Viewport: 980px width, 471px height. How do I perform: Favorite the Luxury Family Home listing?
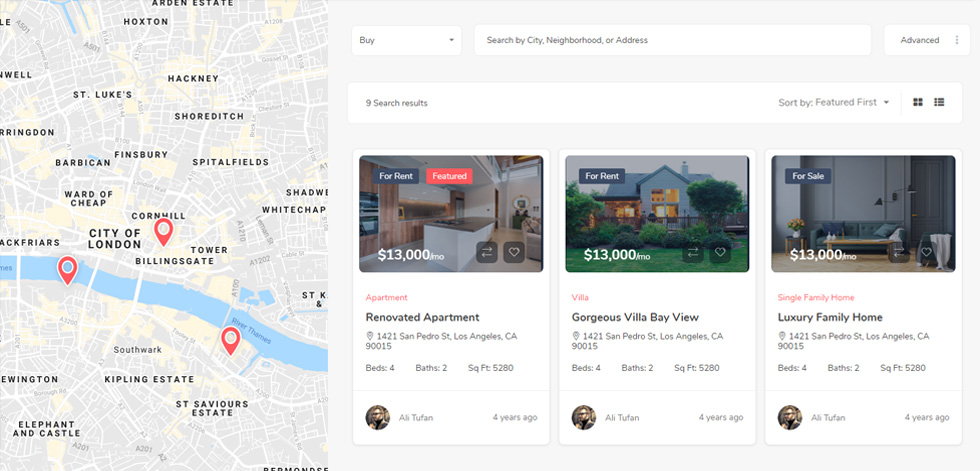point(926,252)
